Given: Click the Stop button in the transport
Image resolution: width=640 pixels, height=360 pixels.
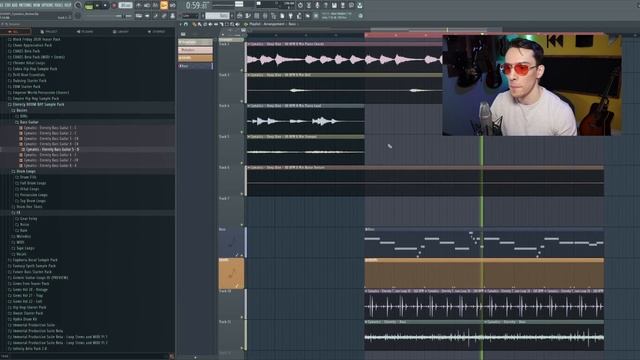Looking at the screenshot, I should [105, 6].
